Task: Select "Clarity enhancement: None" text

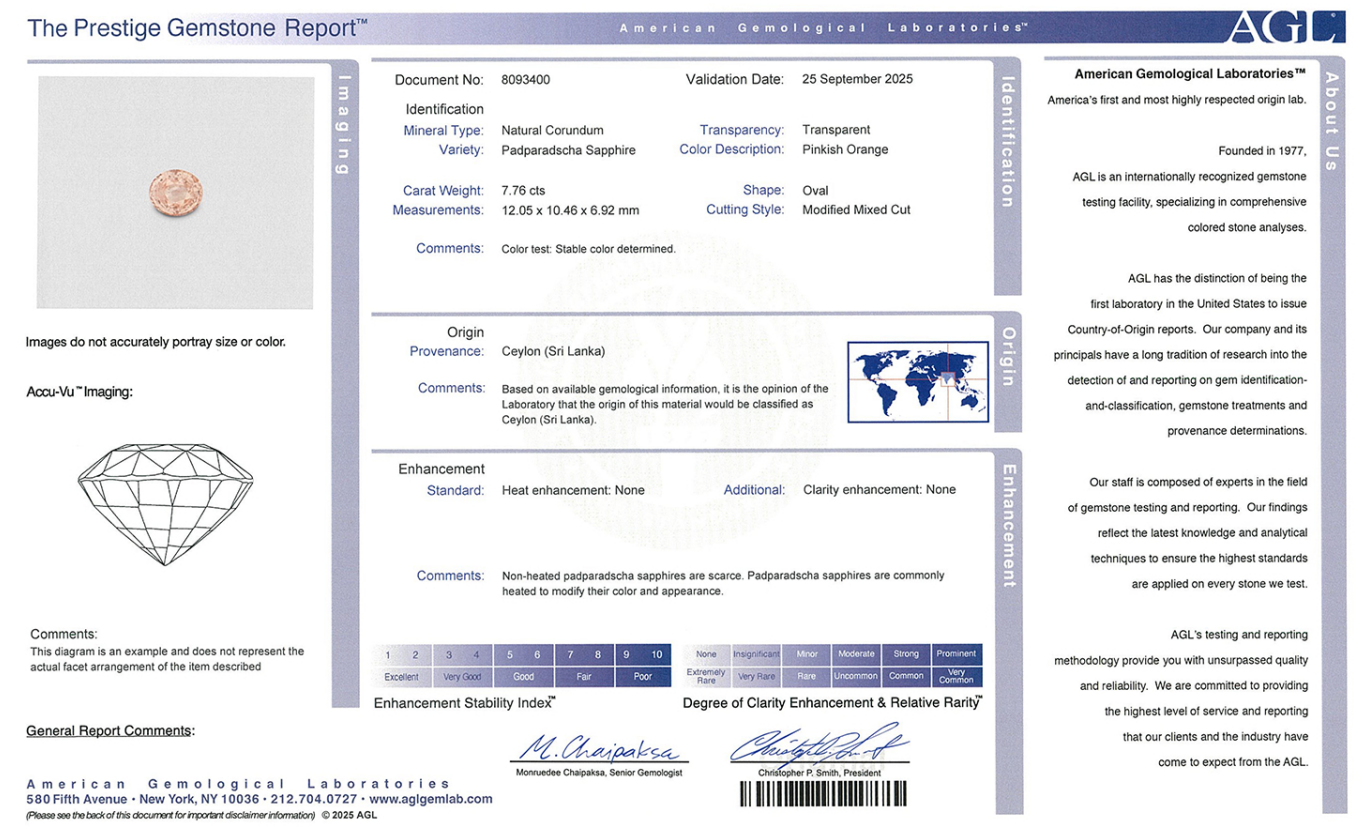Action: [x=879, y=490]
